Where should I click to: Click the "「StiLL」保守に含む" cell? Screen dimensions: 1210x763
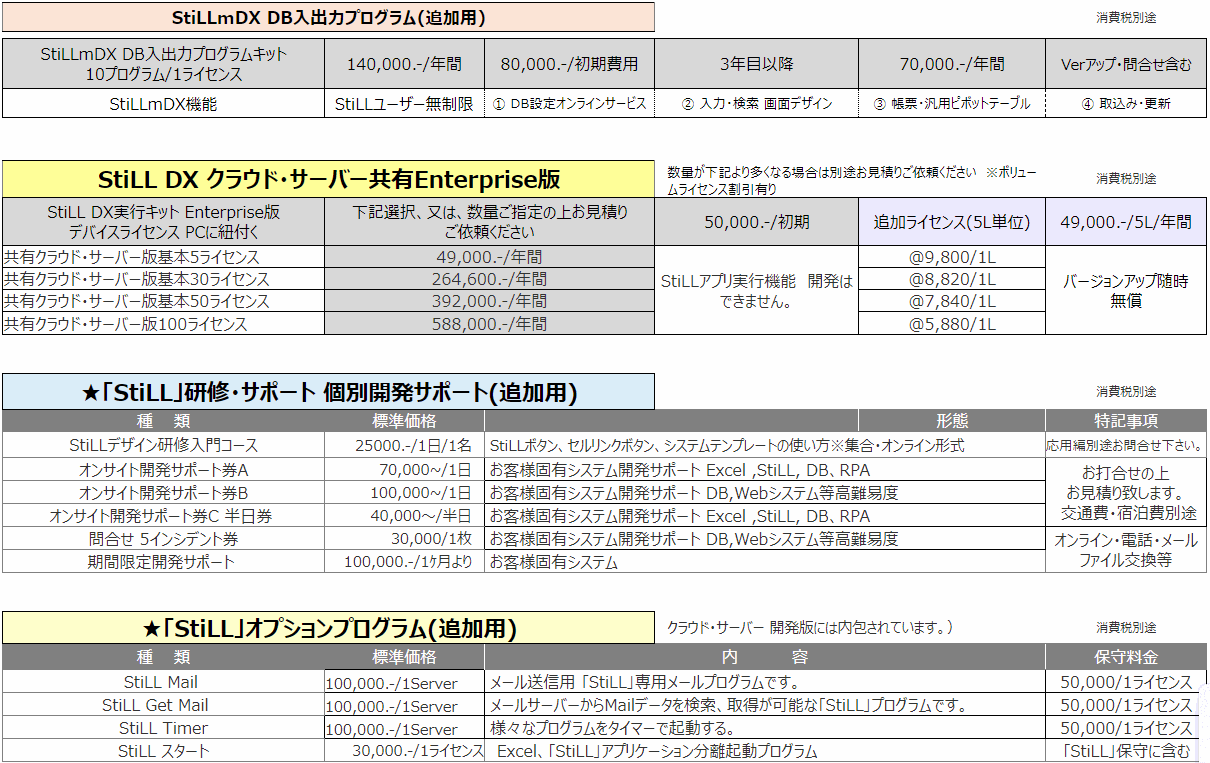pos(1126,751)
